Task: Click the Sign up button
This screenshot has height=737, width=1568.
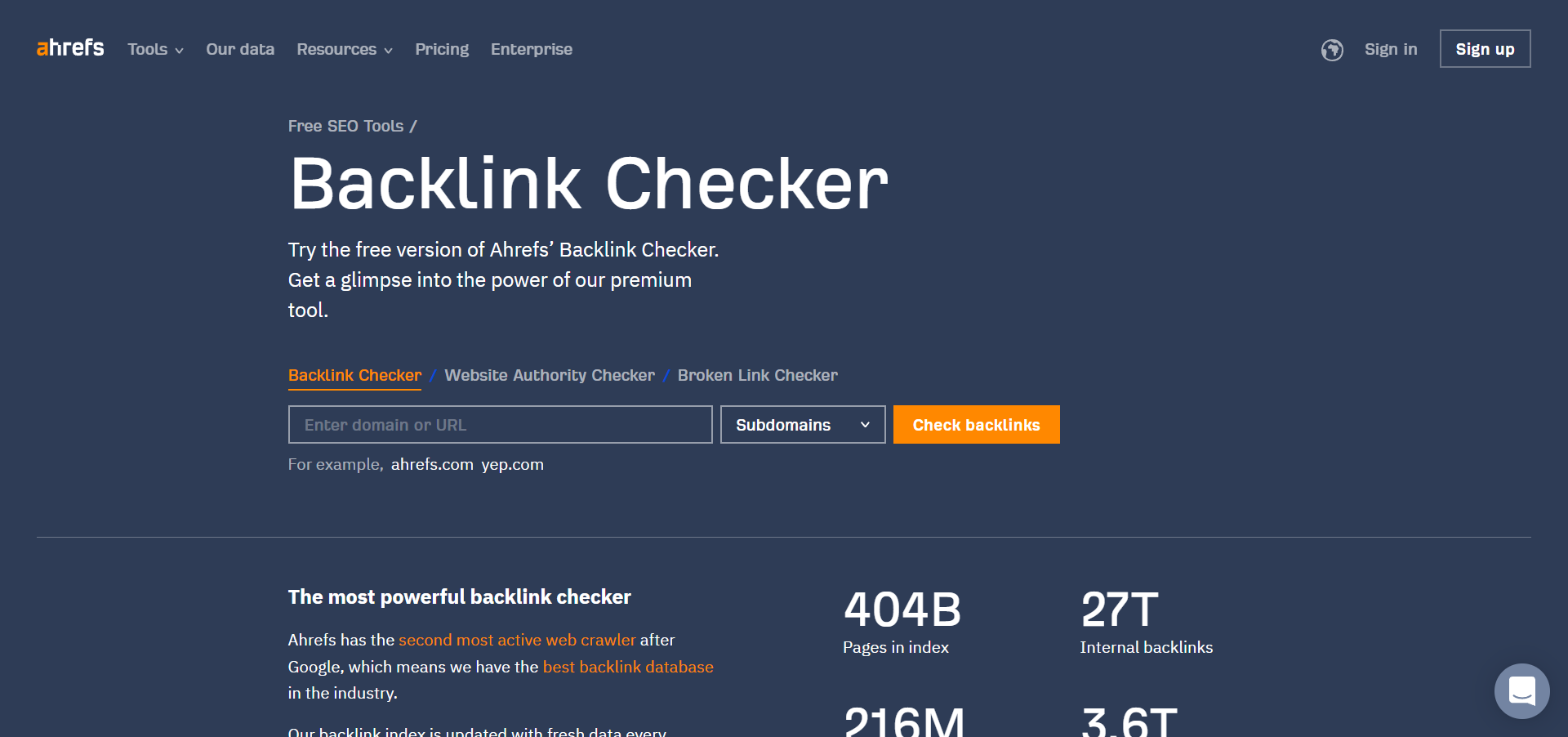Action: (1485, 49)
